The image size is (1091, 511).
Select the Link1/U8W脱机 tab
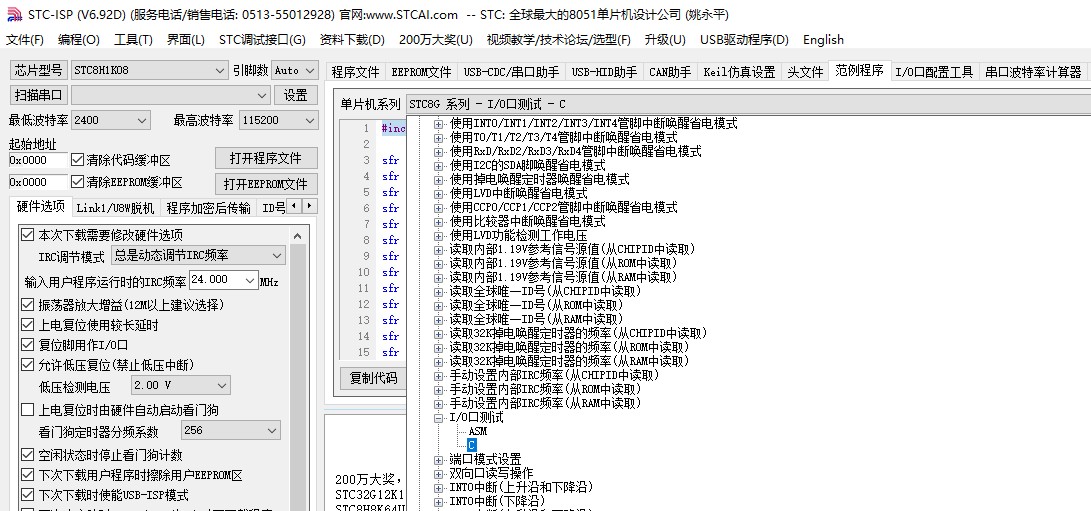click(x=115, y=207)
